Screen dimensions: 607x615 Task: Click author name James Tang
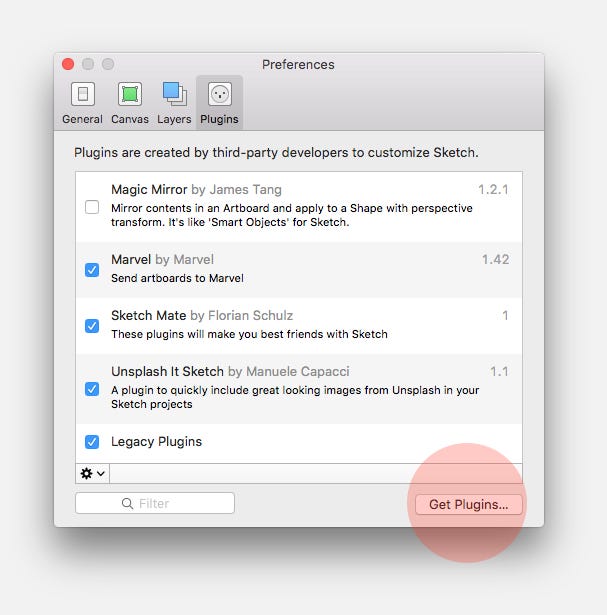(x=245, y=189)
